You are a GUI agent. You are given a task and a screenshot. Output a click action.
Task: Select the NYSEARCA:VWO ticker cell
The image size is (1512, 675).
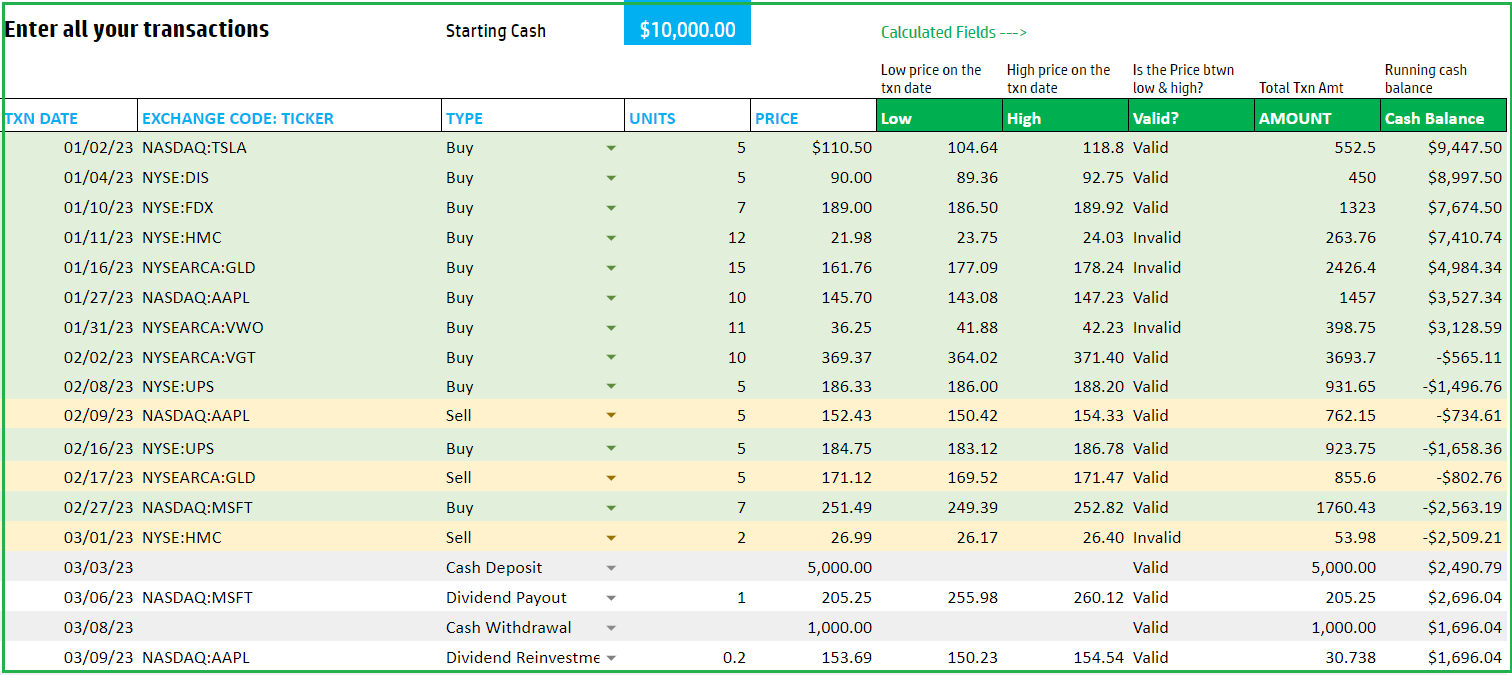point(289,328)
